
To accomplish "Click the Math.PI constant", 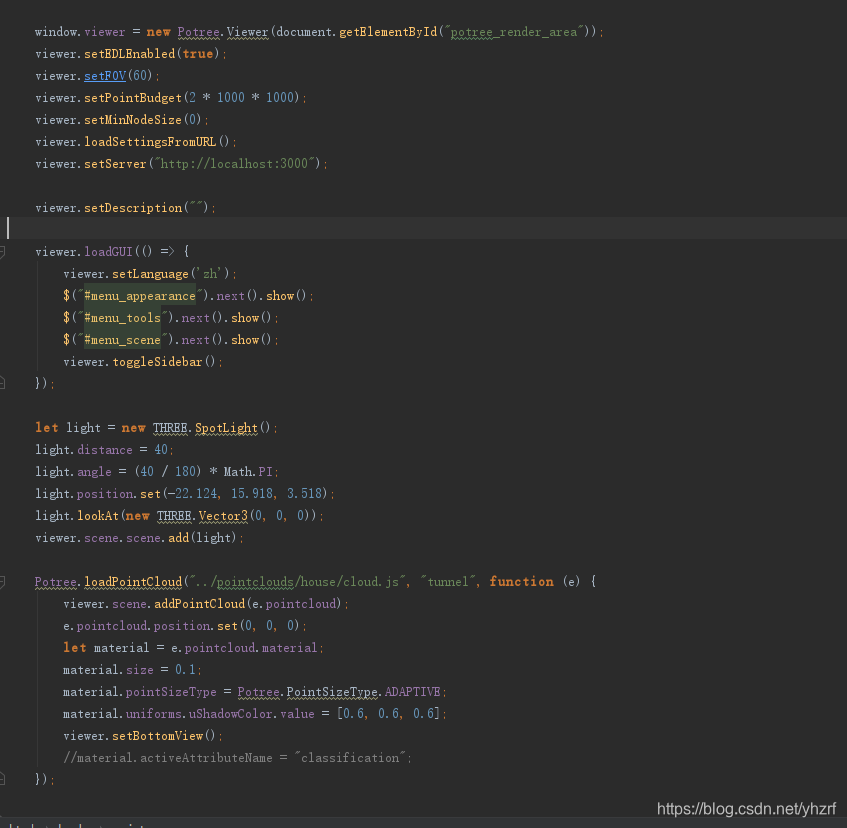I will 248,472.
